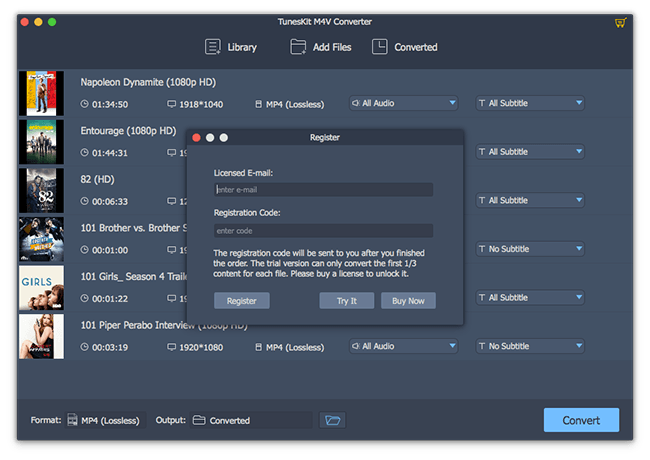Select the Add Files tab label
Screen dimensions: 650x460
(332, 47)
